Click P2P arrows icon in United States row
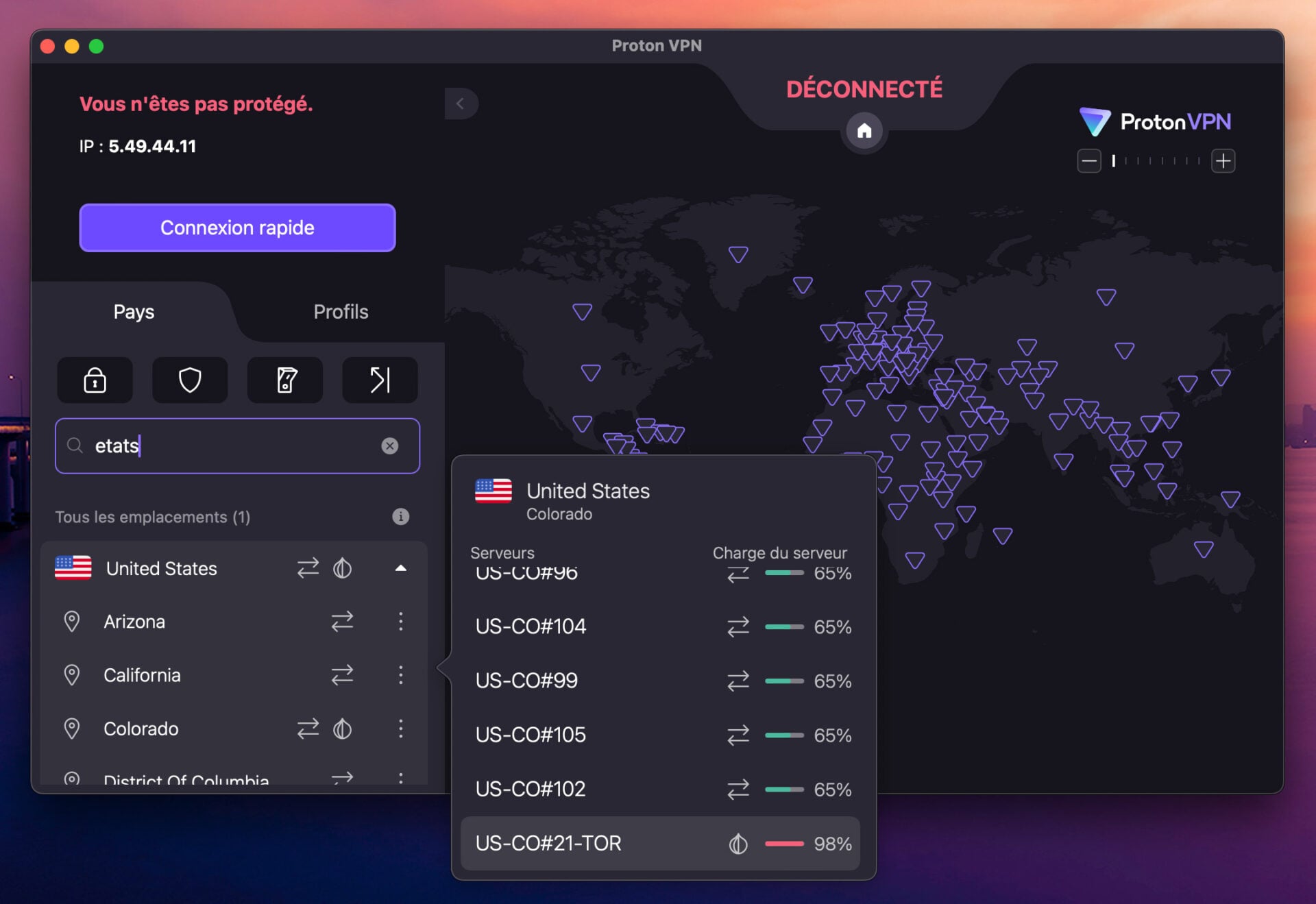 tap(308, 568)
